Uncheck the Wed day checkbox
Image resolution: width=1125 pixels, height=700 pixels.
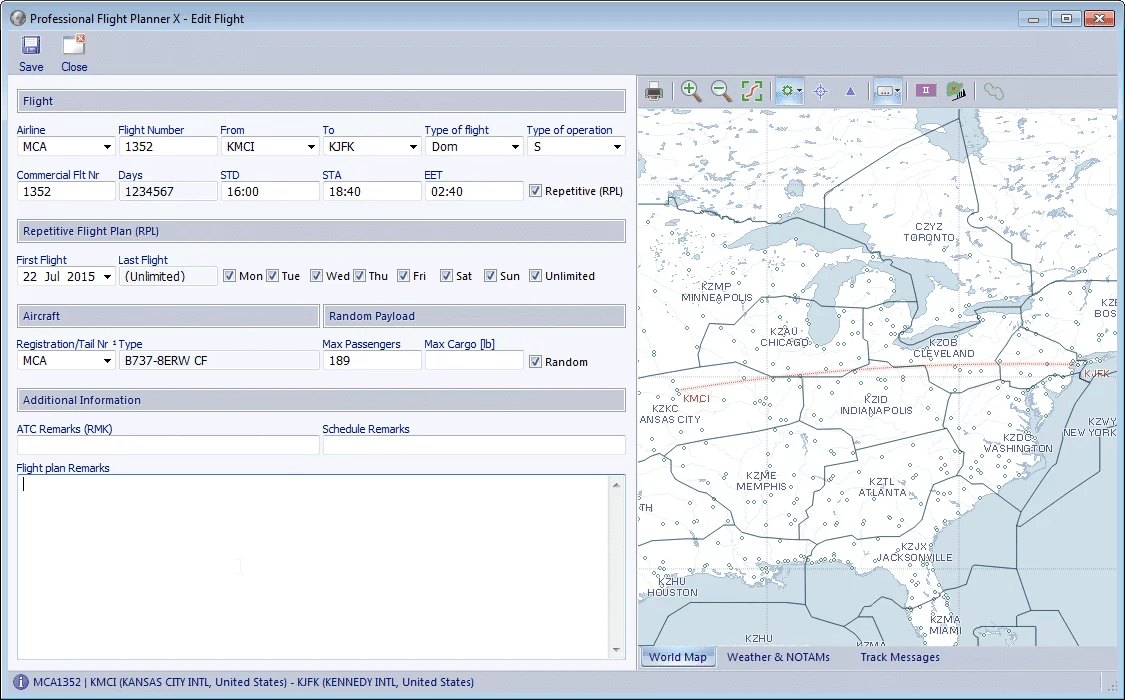pyautogui.click(x=317, y=275)
